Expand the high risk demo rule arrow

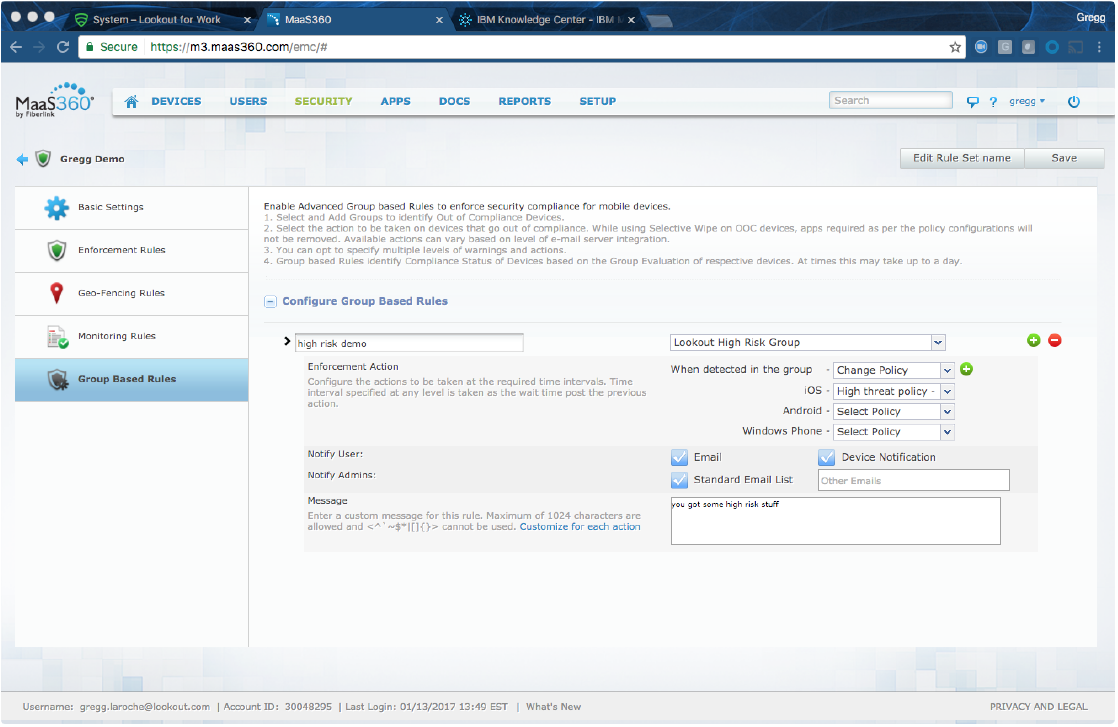[x=287, y=342]
